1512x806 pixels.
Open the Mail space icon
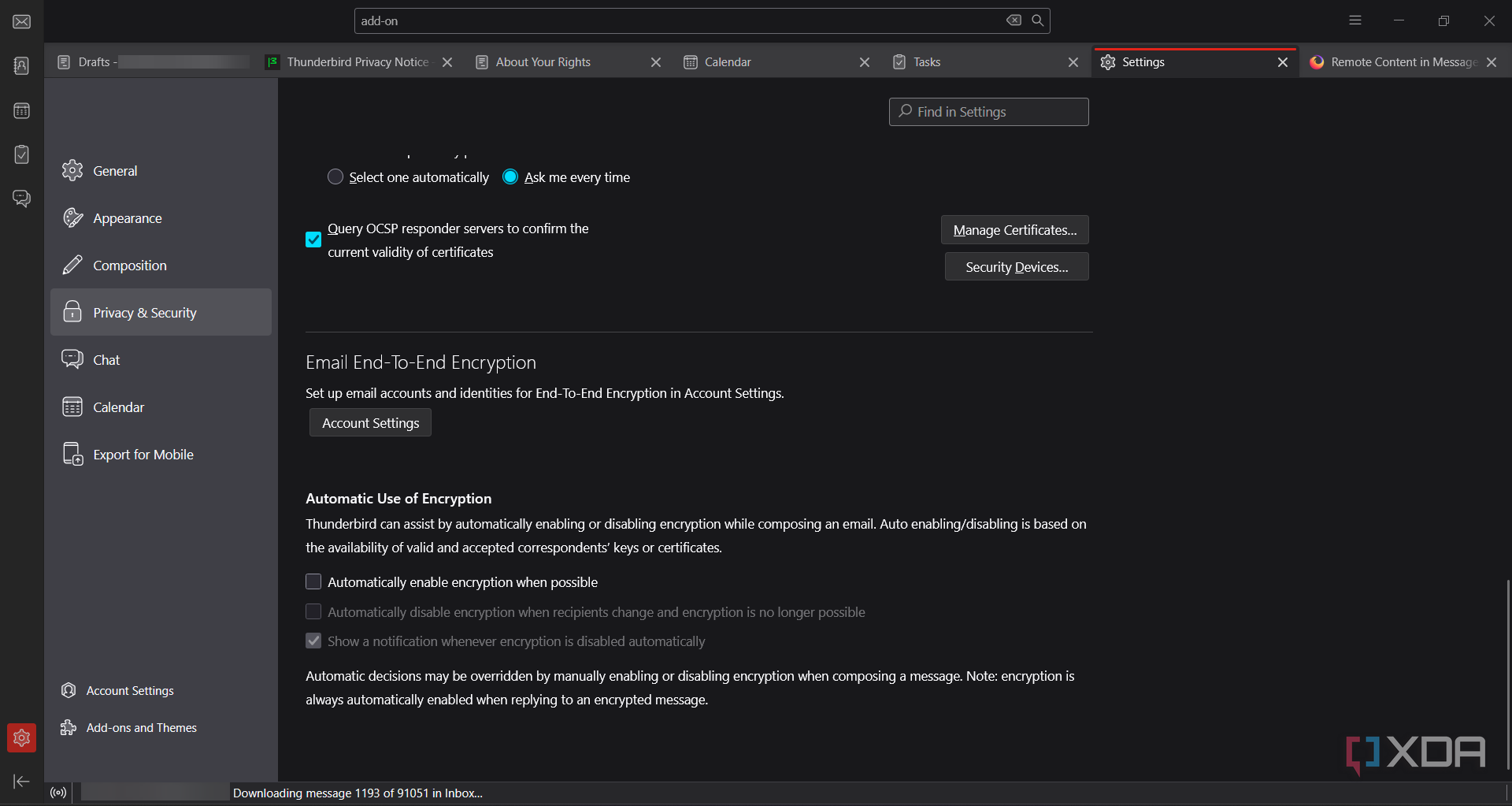(22, 21)
